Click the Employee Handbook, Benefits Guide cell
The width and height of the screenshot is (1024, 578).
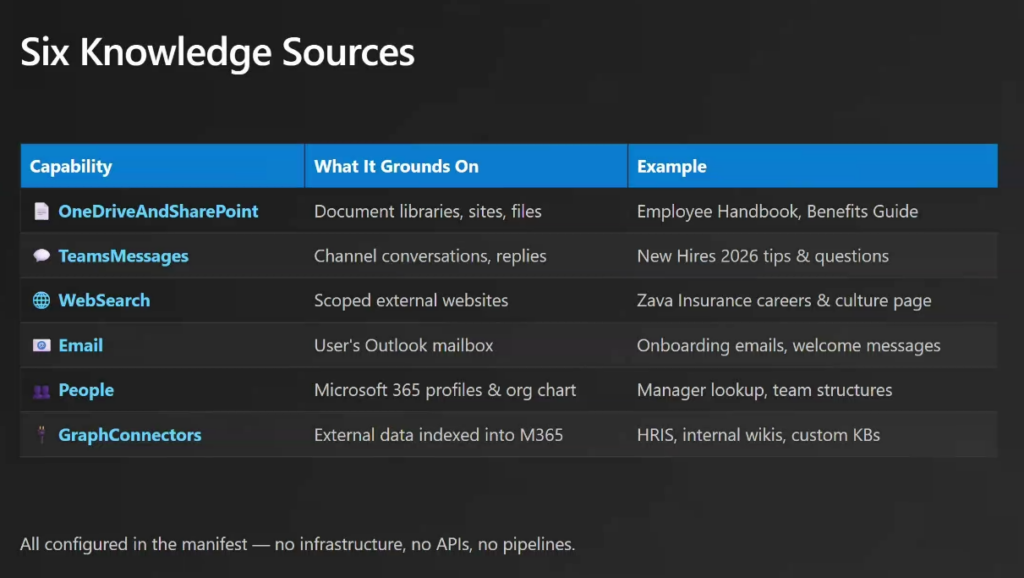tap(777, 212)
